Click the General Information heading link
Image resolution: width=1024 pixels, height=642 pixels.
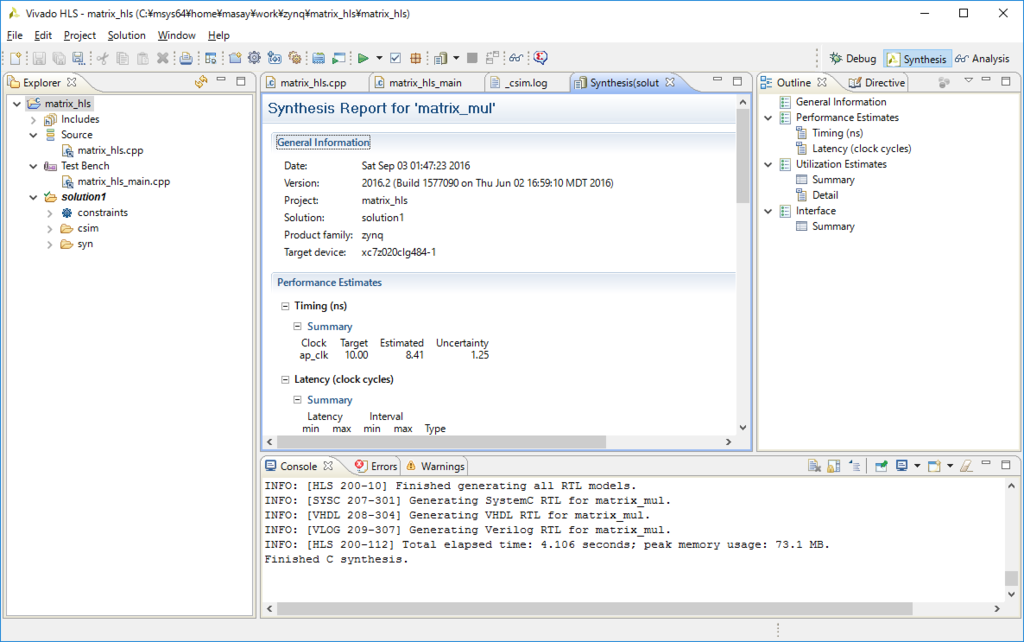(323, 142)
